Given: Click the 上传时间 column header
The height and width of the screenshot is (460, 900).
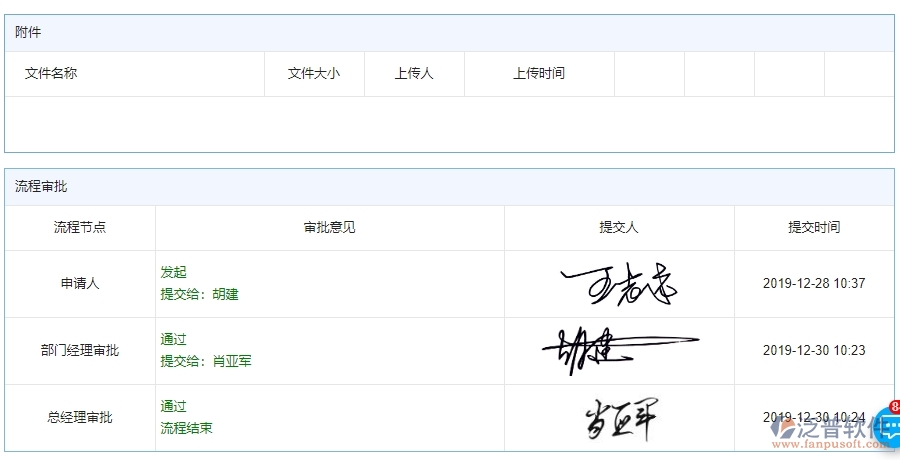Looking at the screenshot, I should [x=539, y=74].
